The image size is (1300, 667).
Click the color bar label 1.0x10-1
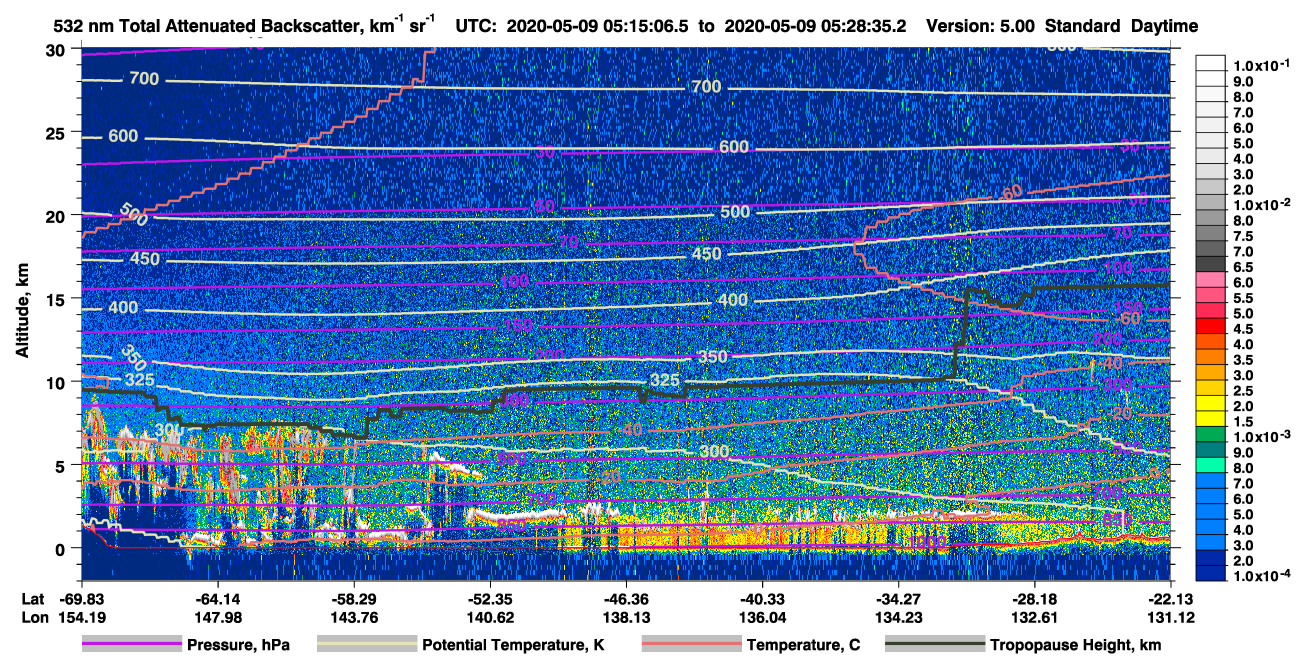tap(1260, 65)
